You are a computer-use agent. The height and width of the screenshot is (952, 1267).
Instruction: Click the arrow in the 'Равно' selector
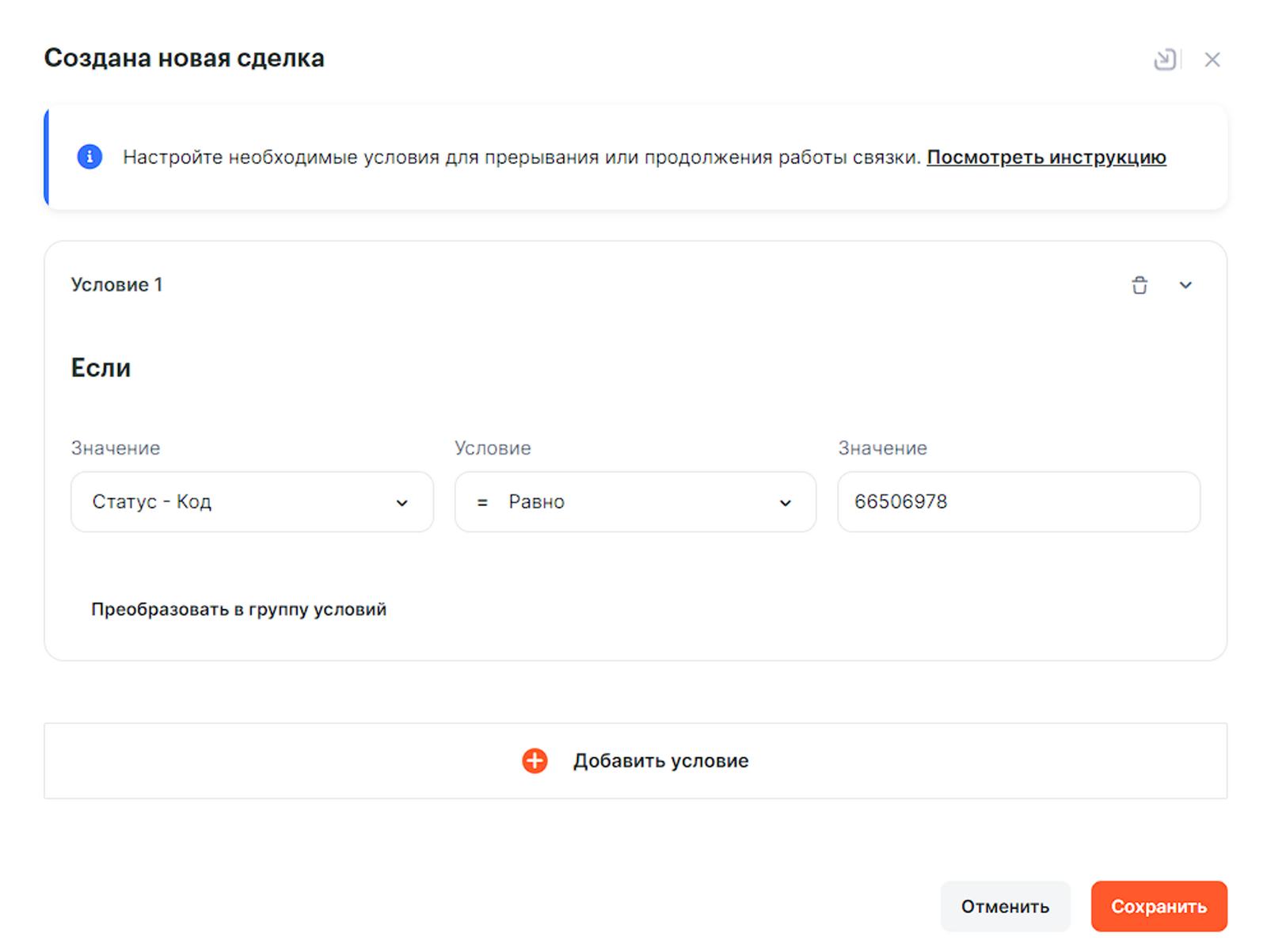785,503
